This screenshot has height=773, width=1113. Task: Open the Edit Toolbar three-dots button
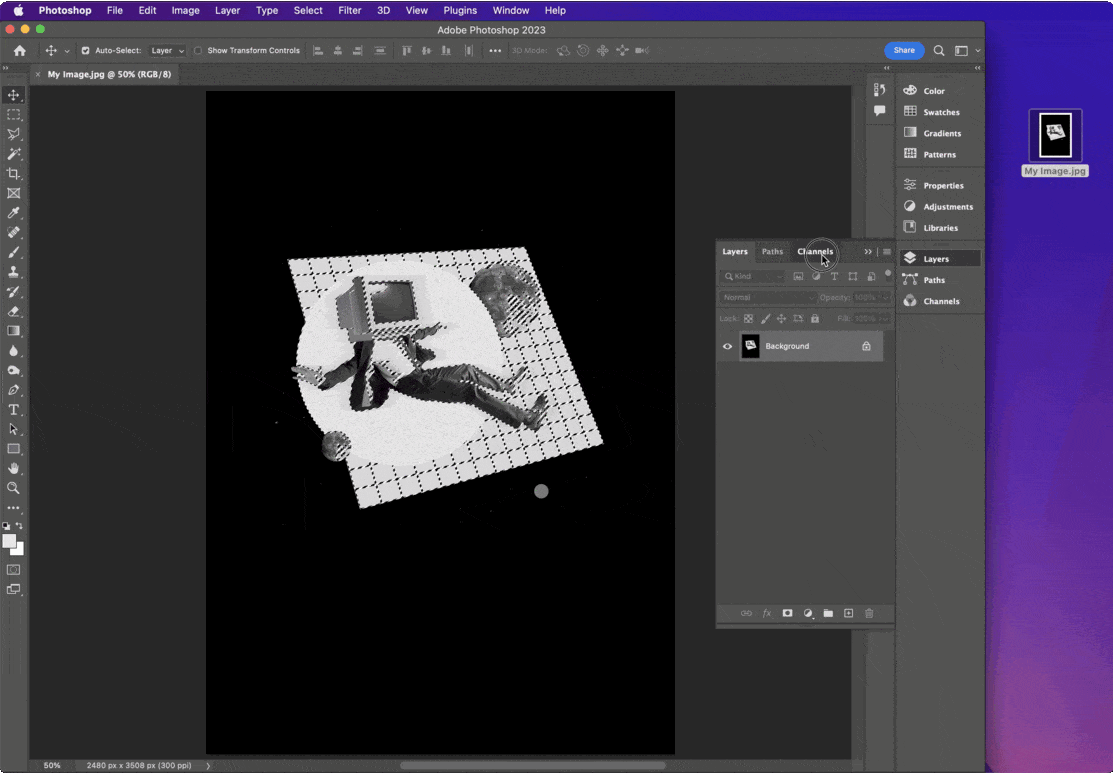tap(13, 508)
